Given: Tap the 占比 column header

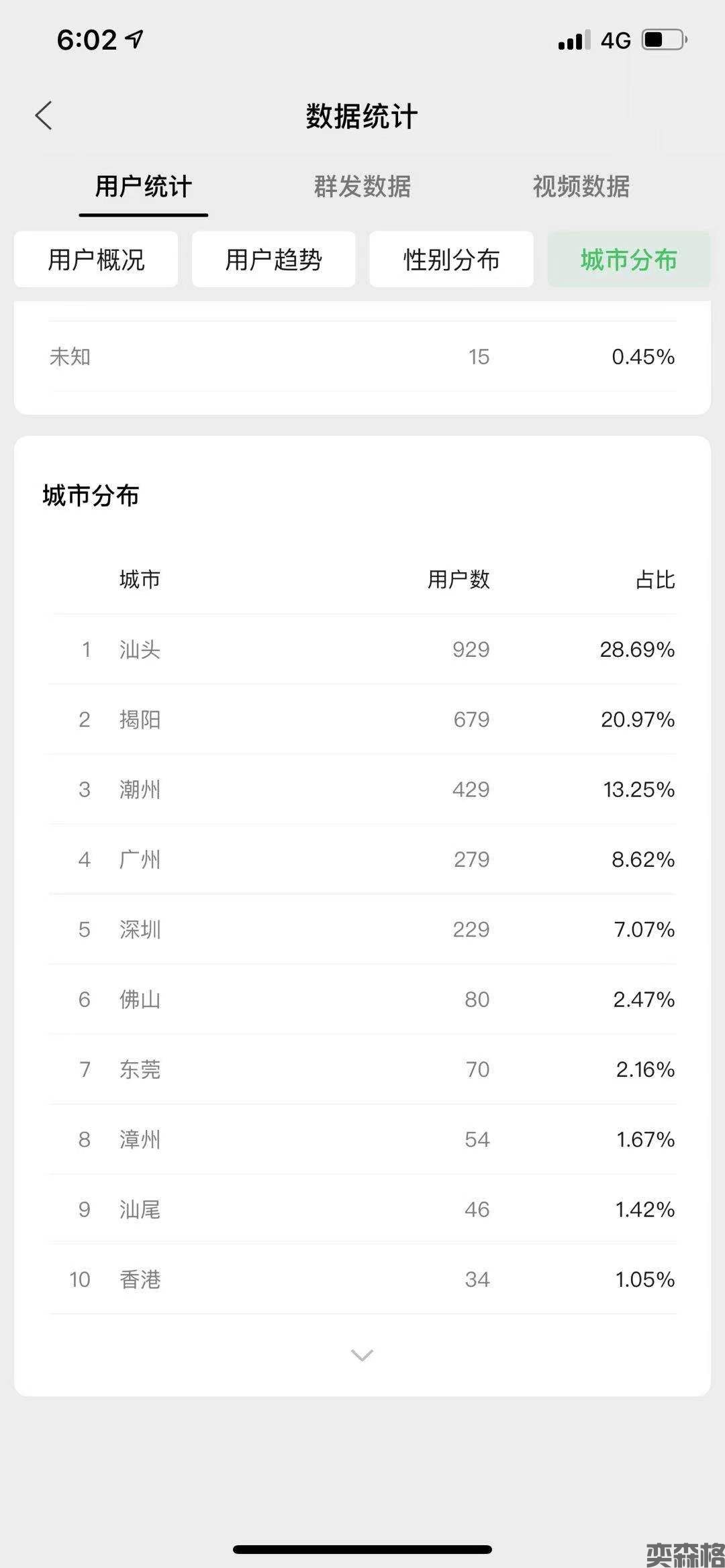Looking at the screenshot, I should click(655, 580).
